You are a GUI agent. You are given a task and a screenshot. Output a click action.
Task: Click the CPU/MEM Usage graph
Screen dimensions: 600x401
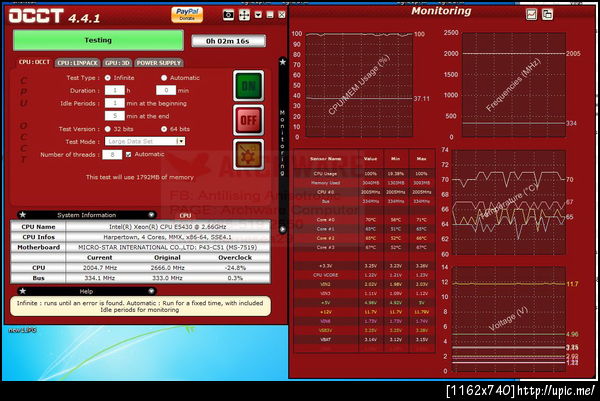[x=359, y=85]
